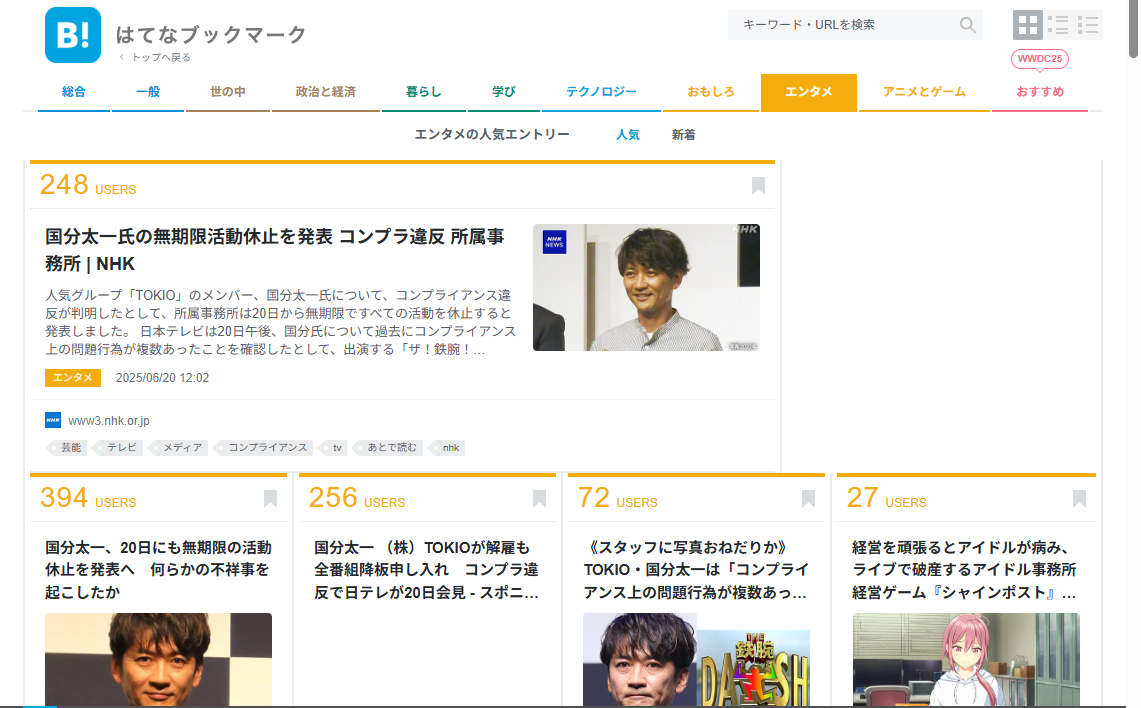
Task: Bookmark the 394 users entry
Action: click(x=270, y=499)
